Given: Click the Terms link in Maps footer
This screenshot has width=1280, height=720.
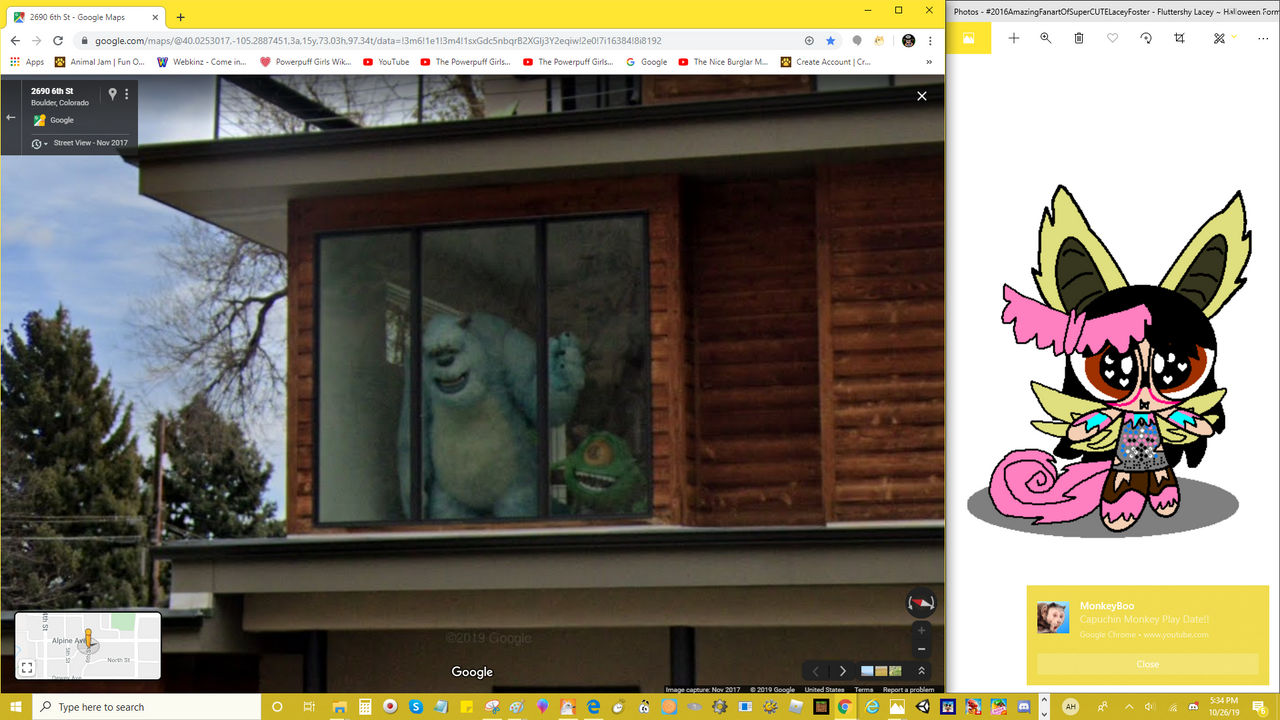Looking at the screenshot, I should click(863, 689).
